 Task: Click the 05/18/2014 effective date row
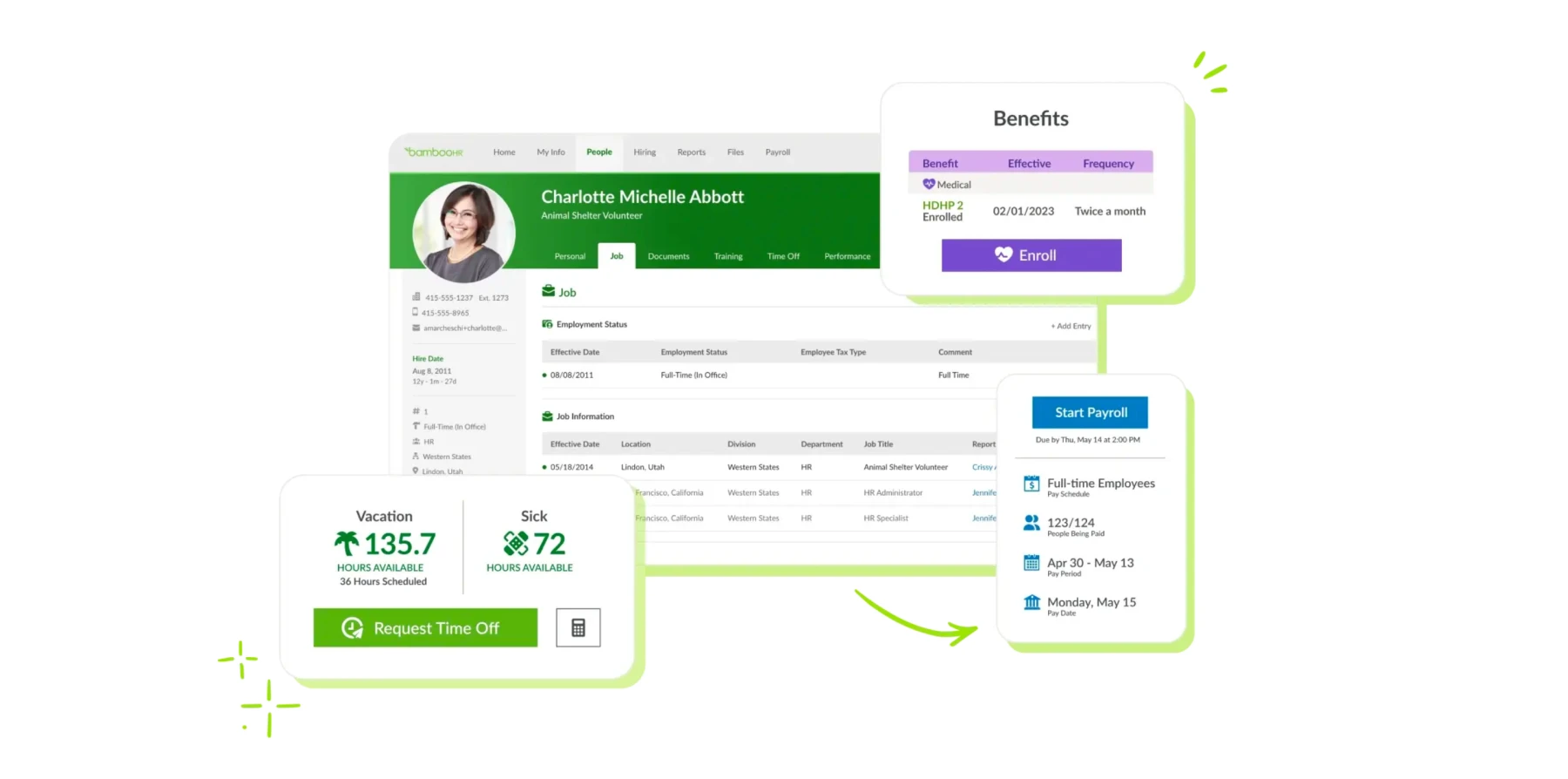571,467
